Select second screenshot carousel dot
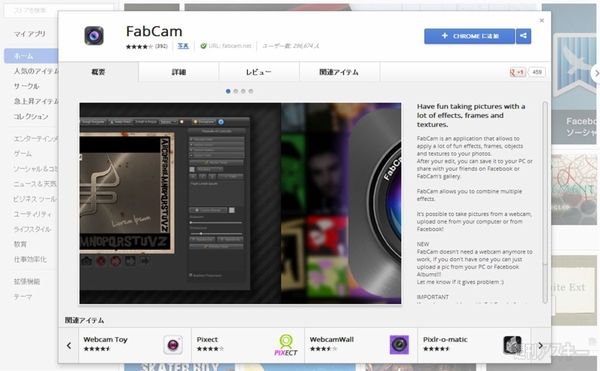This screenshot has height=371, width=600. coord(236,91)
